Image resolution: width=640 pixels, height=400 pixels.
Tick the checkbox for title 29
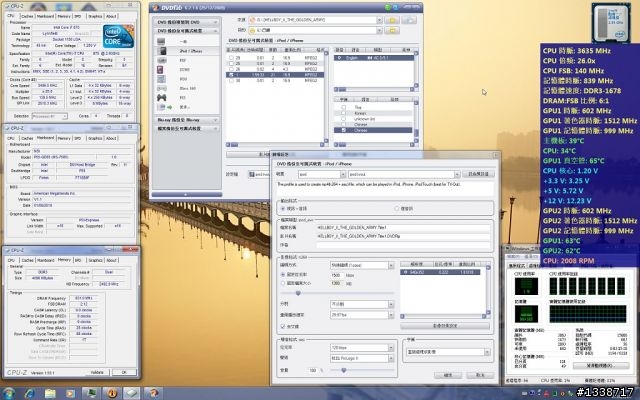[x=231, y=58]
